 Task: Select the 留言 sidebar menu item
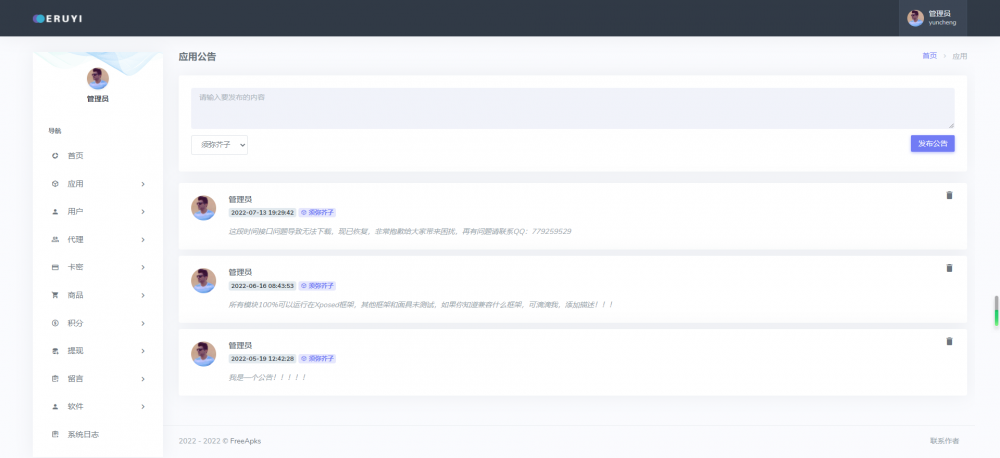75,379
